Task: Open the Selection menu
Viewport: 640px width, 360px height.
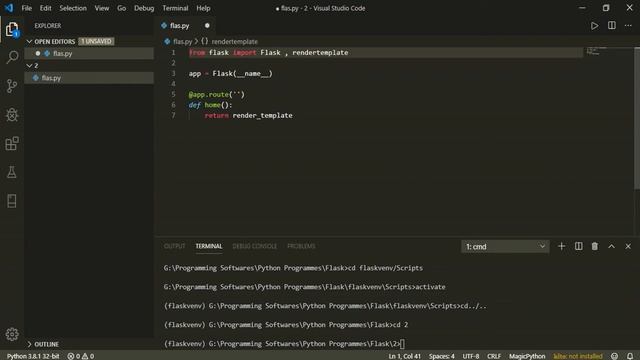Action: (73, 8)
